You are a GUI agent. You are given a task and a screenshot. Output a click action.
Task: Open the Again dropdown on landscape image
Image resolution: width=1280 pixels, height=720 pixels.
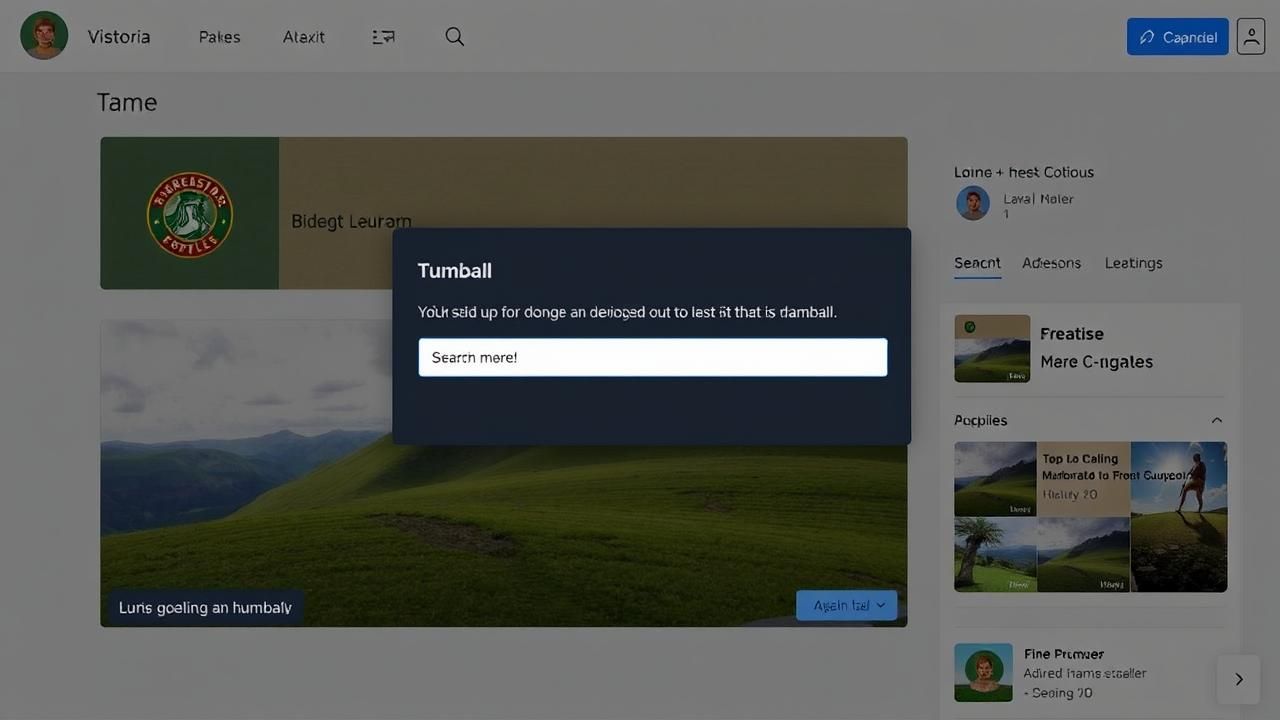click(x=847, y=605)
